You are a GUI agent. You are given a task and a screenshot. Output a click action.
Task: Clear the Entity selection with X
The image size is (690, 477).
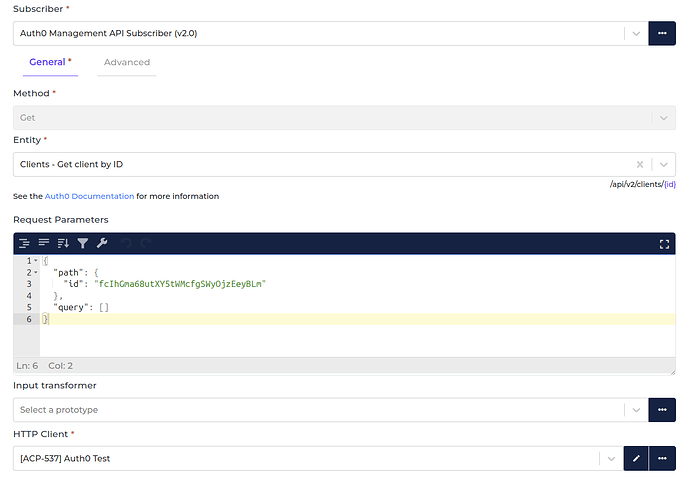coord(640,165)
